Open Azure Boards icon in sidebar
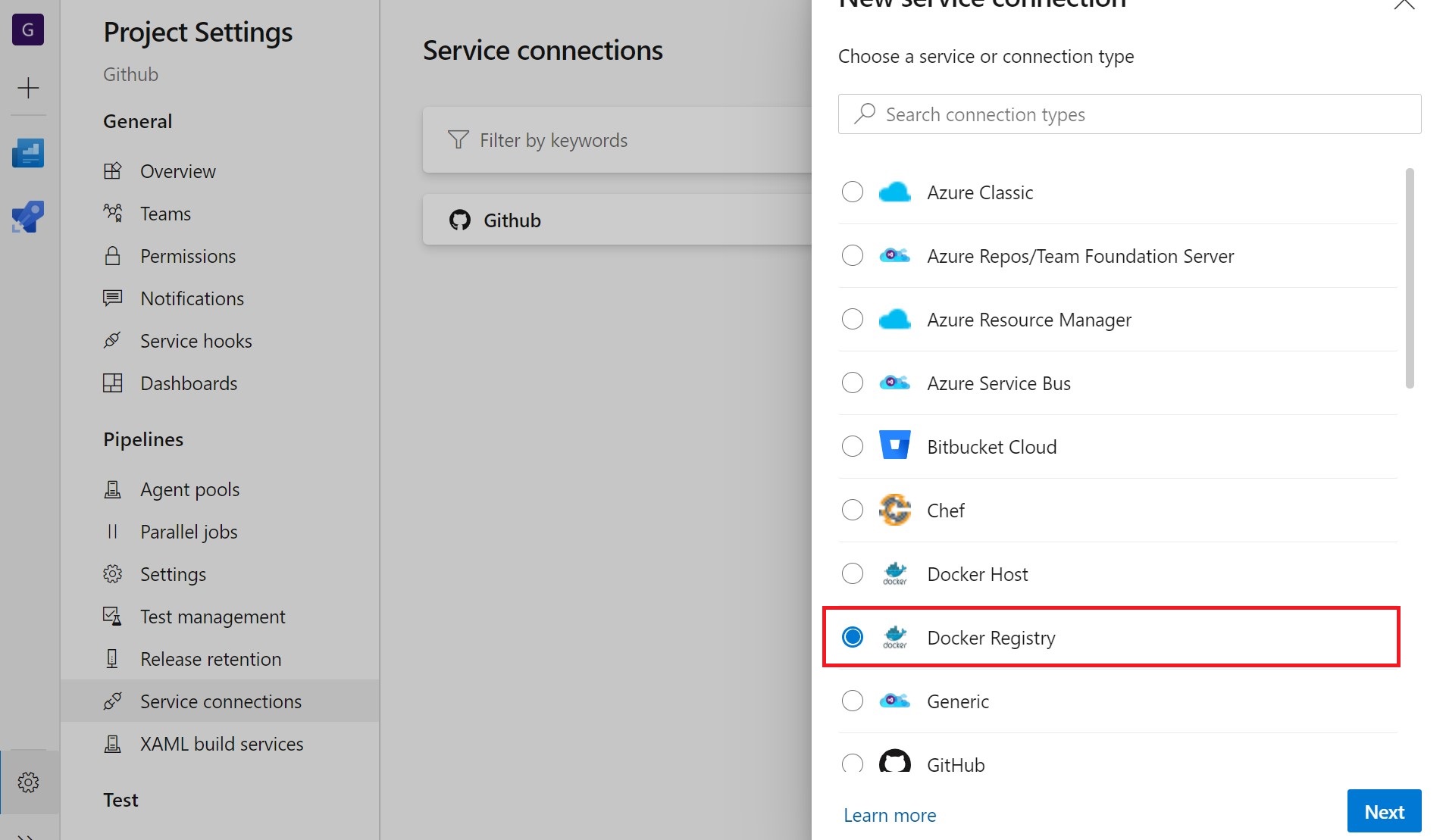Screen dimensions: 1446x840 click(28, 152)
